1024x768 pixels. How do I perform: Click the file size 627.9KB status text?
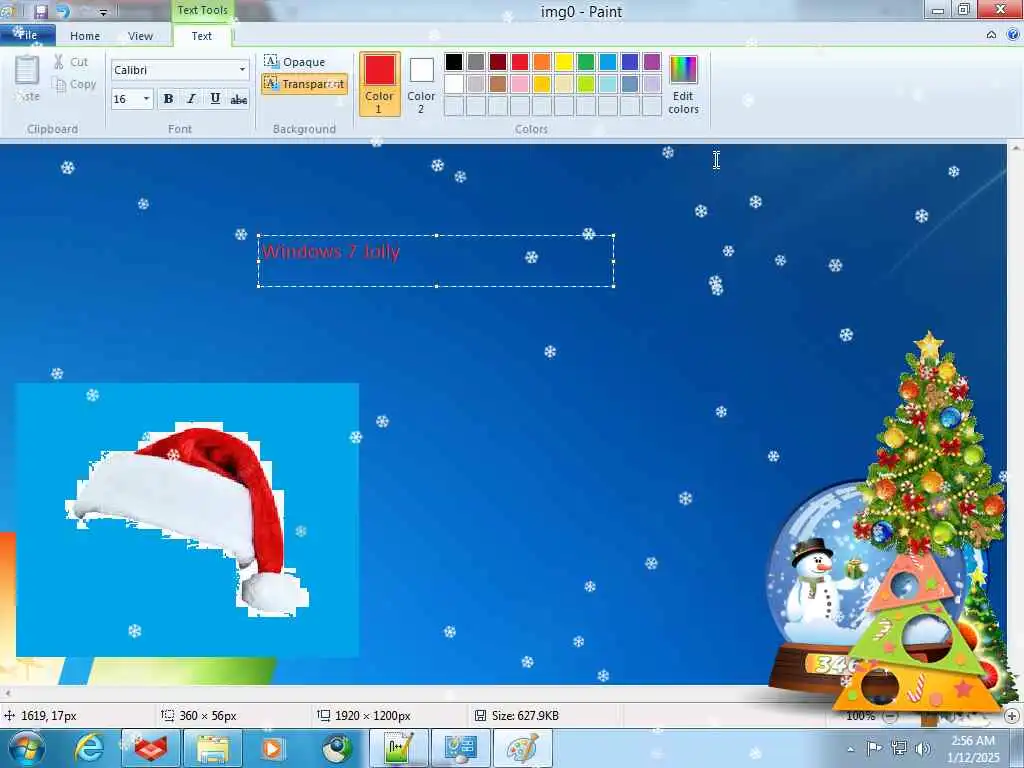pyautogui.click(x=525, y=716)
